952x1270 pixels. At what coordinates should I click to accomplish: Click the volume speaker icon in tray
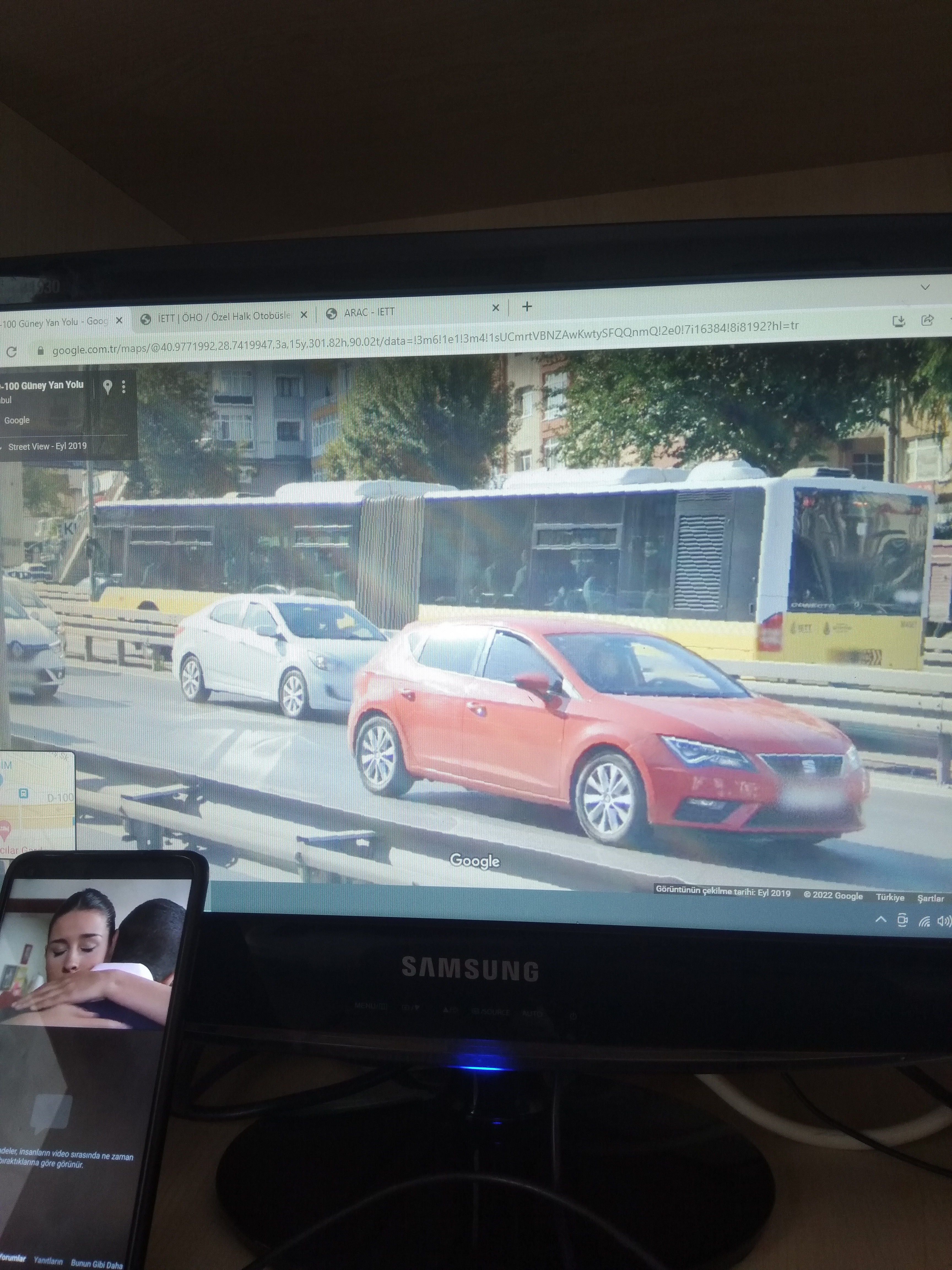(x=943, y=922)
